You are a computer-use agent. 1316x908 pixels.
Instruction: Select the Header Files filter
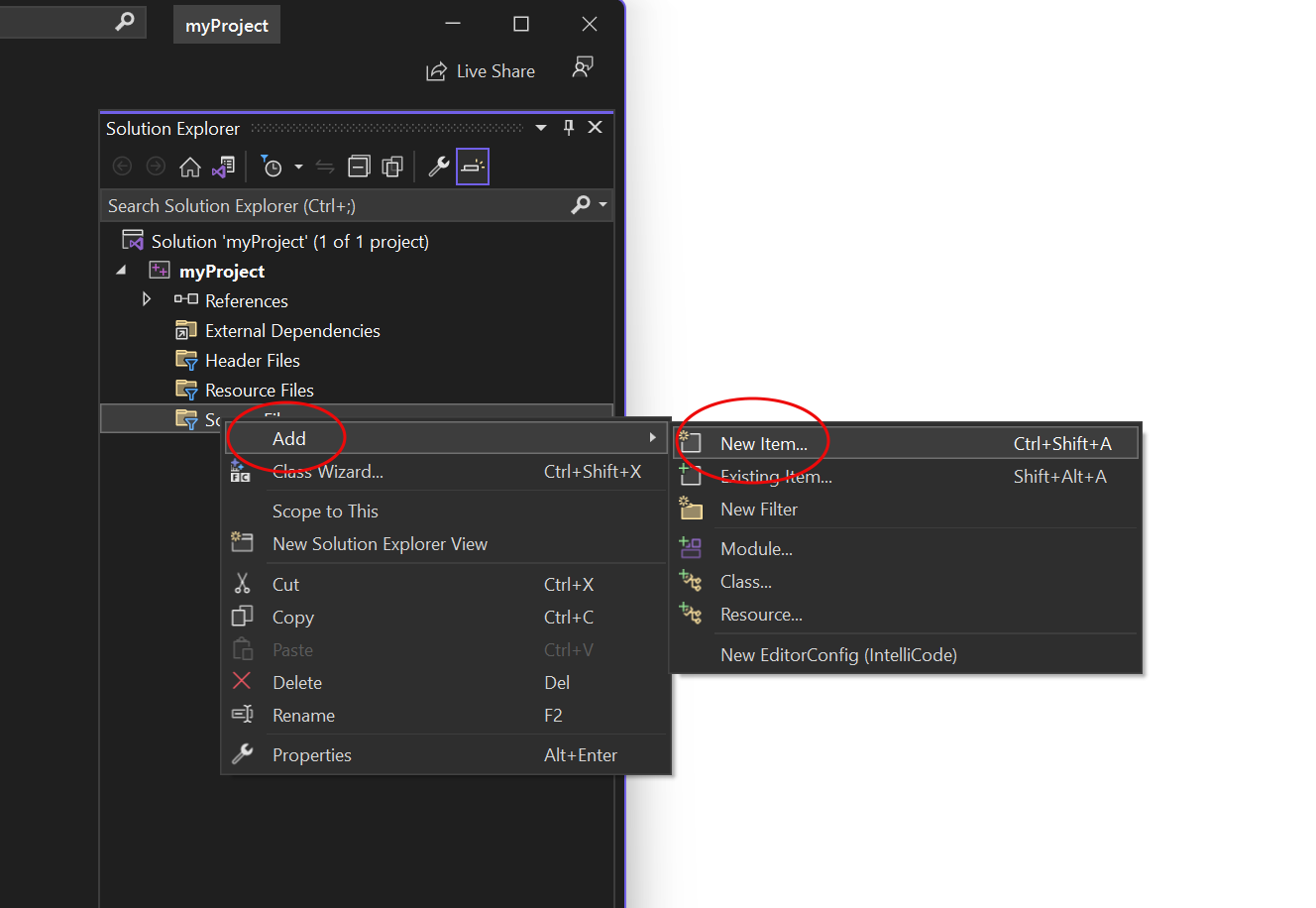(x=238, y=360)
